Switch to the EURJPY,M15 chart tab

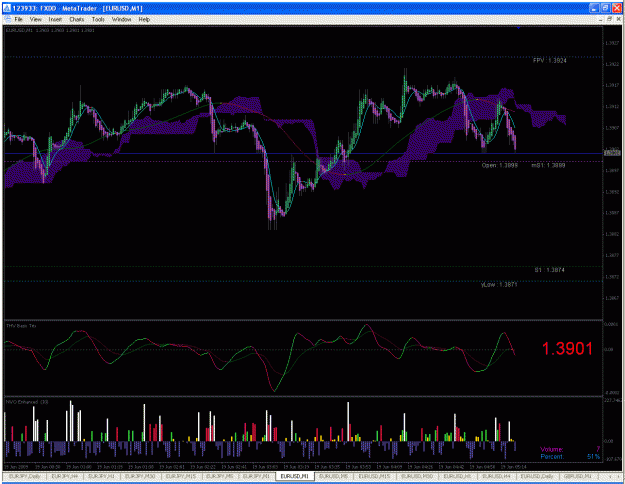tap(181, 476)
